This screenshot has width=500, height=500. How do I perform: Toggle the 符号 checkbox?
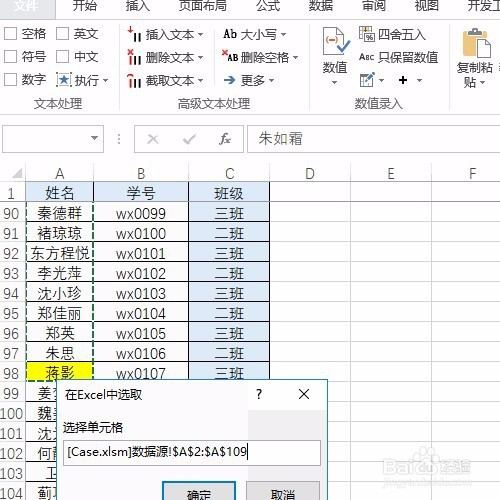point(10,57)
